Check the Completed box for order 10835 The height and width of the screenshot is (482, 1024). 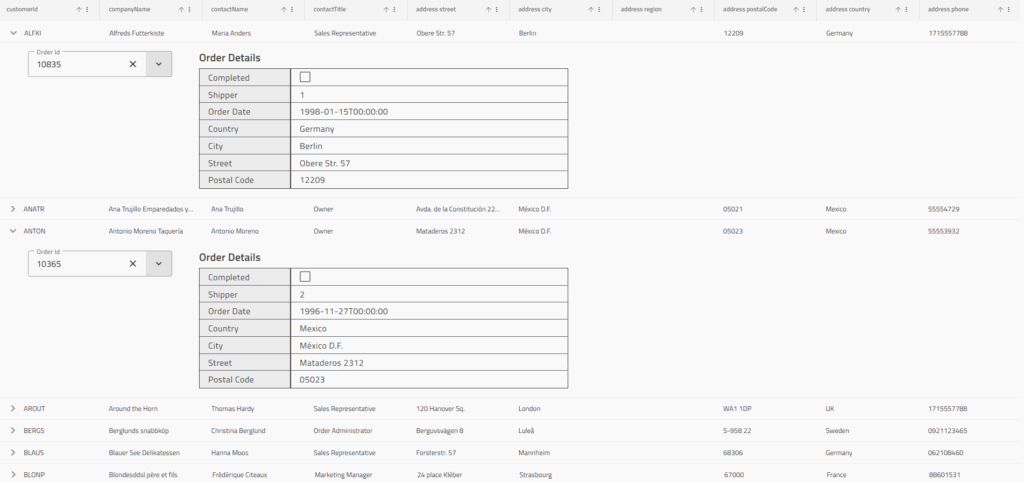point(305,77)
